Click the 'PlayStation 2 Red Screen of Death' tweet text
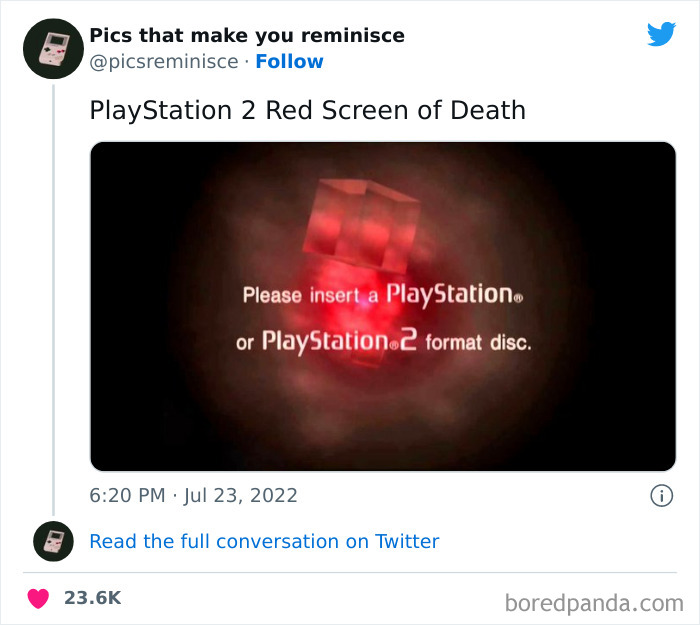Screen dimensions: 700x625 click(307, 109)
